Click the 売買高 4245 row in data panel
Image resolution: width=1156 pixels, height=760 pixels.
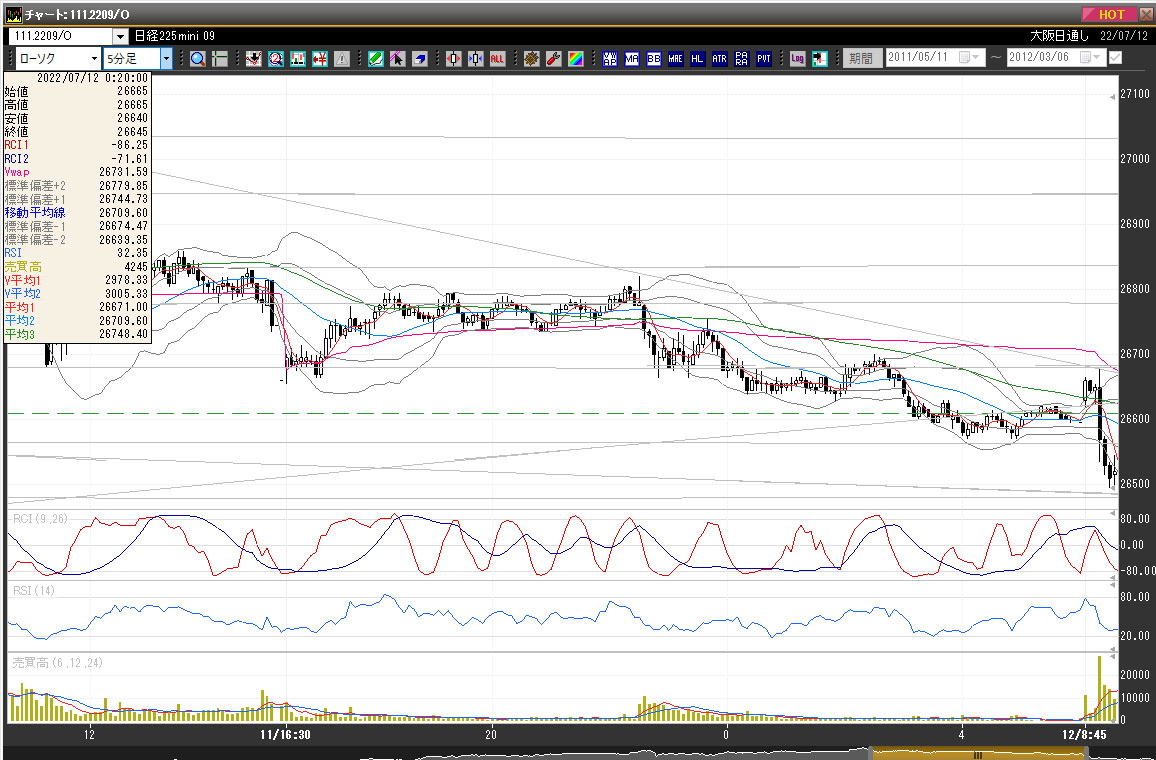[77, 267]
